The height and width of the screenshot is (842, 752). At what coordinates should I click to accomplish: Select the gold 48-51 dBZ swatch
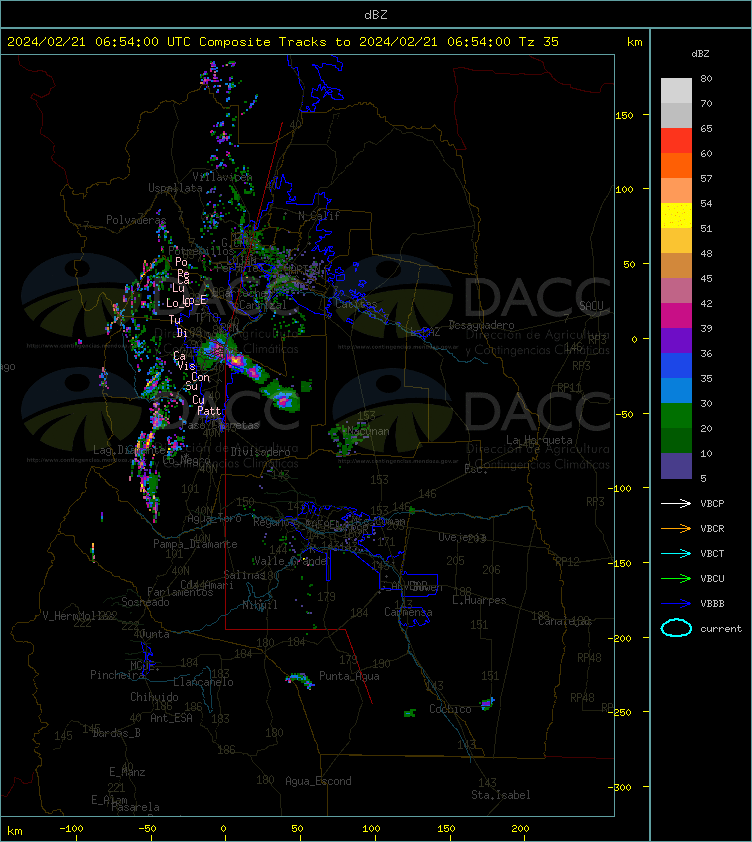click(676, 241)
